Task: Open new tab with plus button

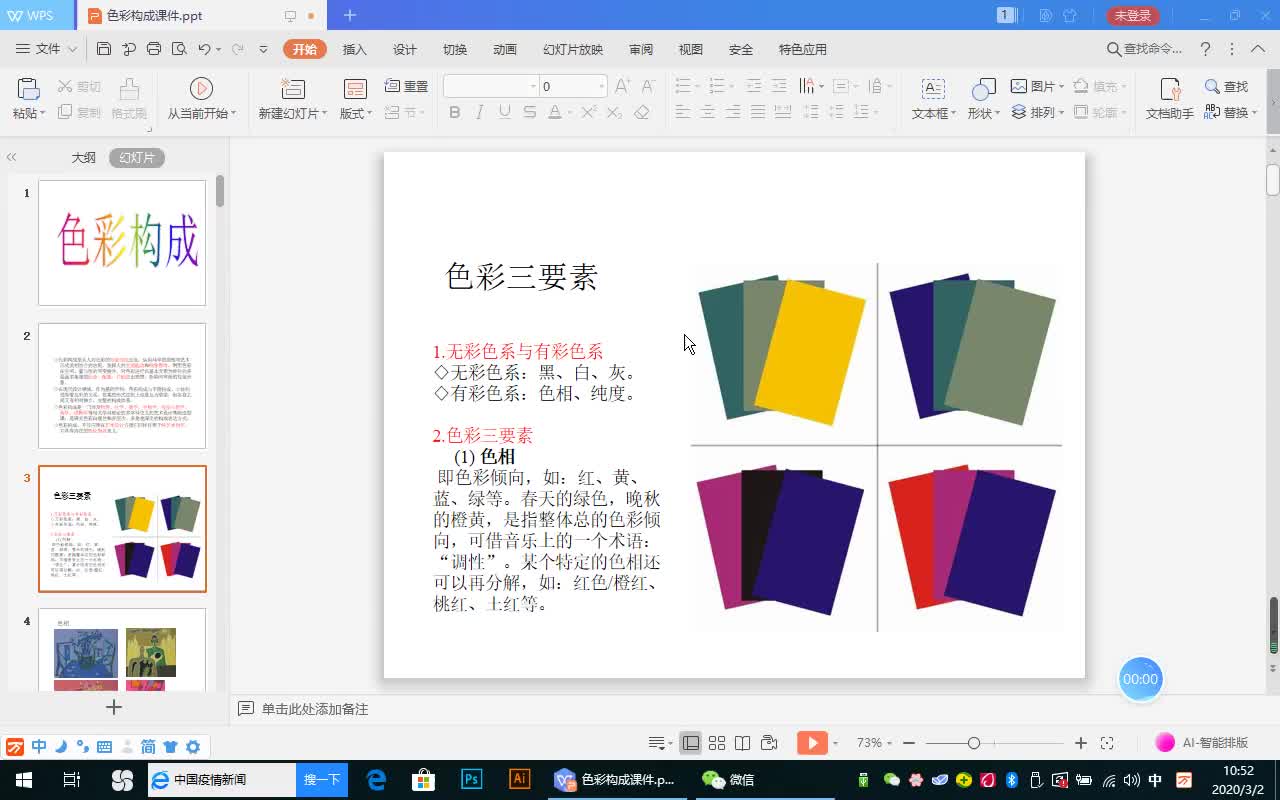Action: tap(350, 15)
